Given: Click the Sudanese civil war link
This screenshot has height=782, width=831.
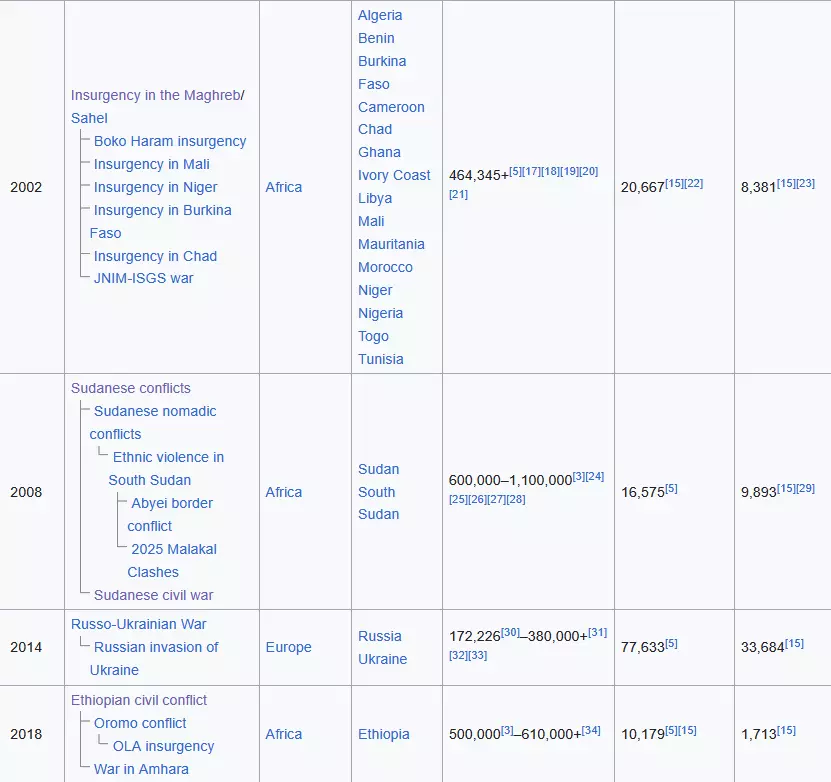Looking at the screenshot, I should (154, 596).
